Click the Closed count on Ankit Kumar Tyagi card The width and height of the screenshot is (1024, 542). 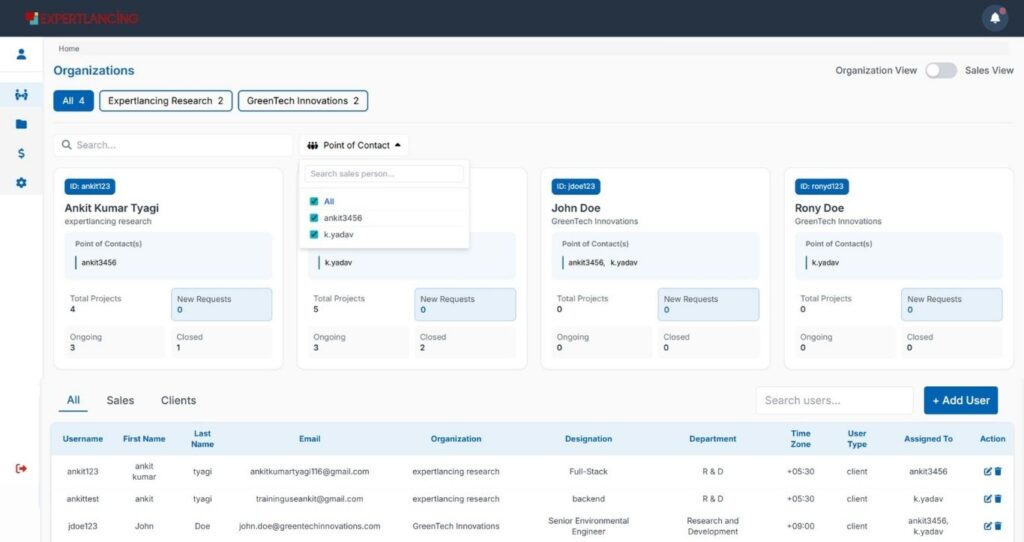pos(221,342)
